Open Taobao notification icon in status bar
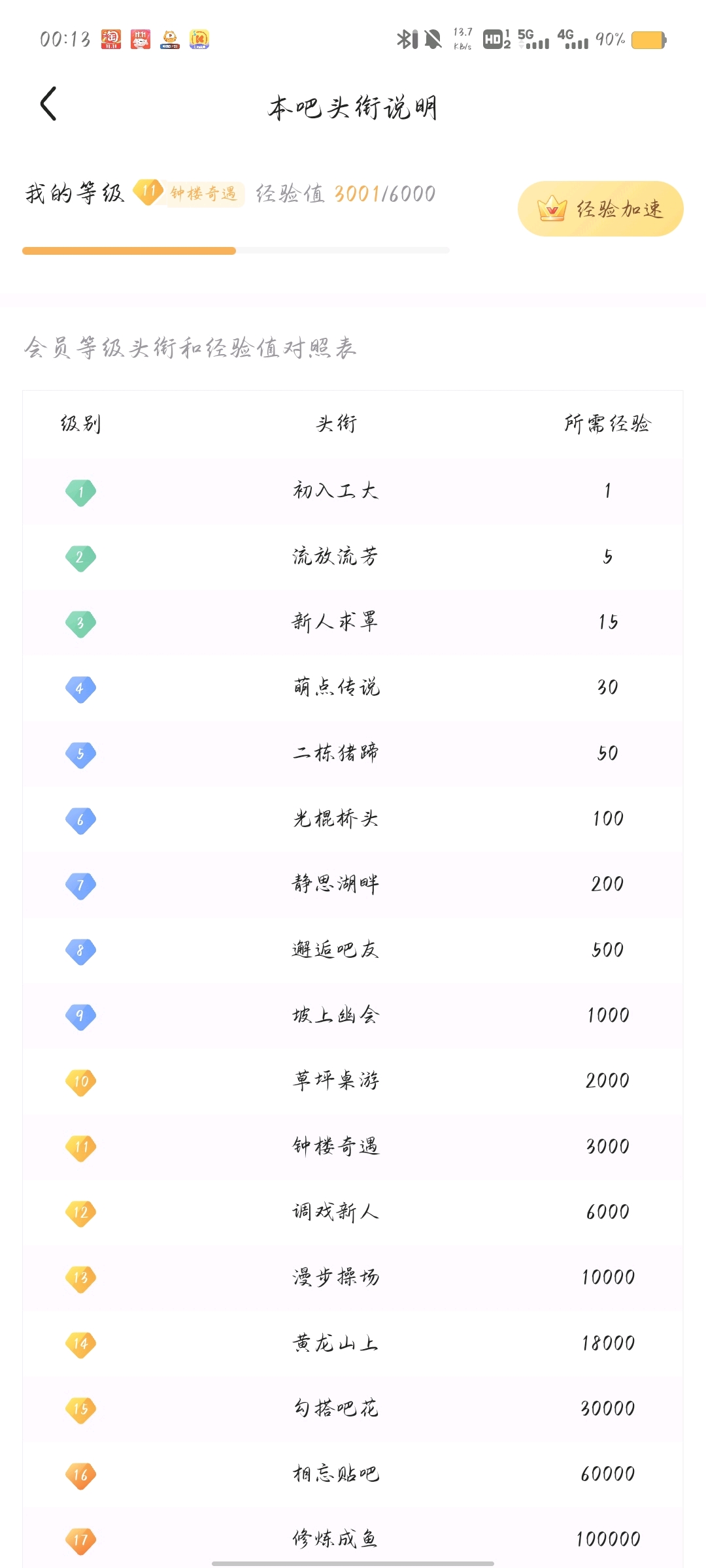 click(x=111, y=39)
